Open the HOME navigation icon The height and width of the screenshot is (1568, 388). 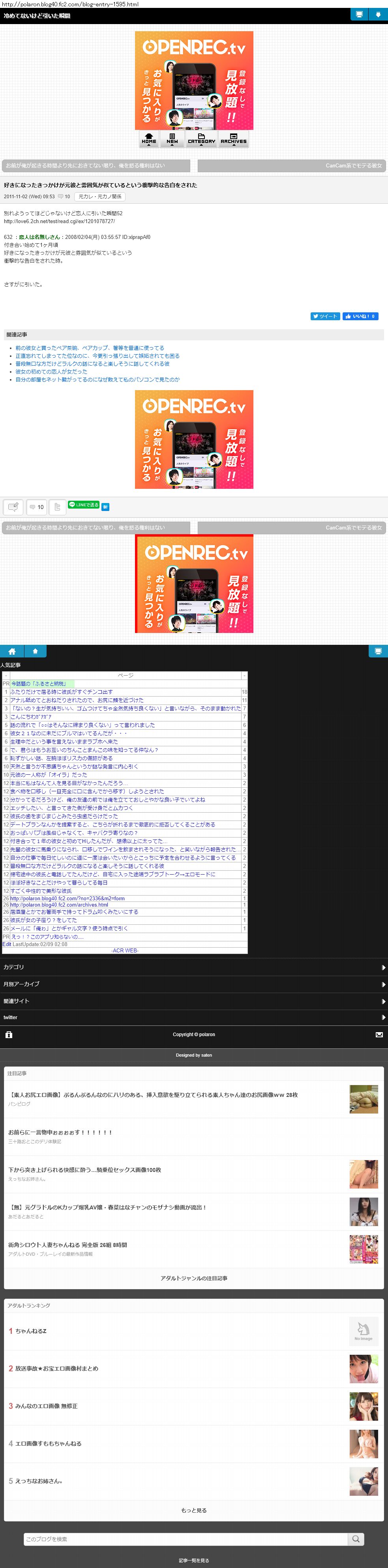pos(149,139)
